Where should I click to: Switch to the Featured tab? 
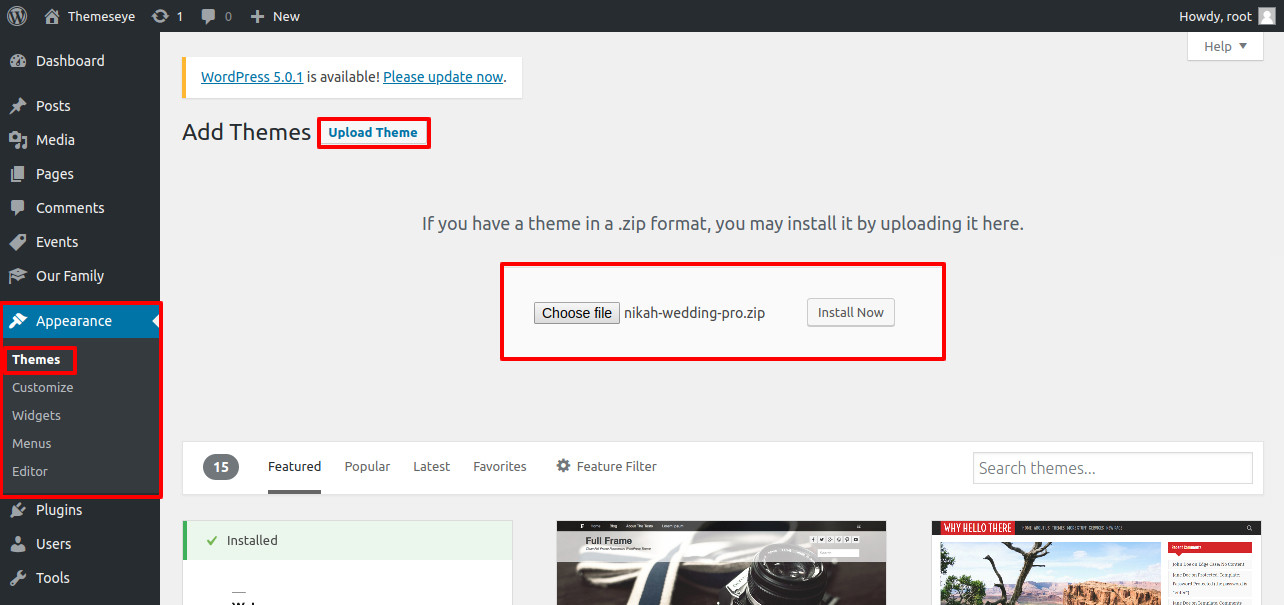[x=294, y=466]
